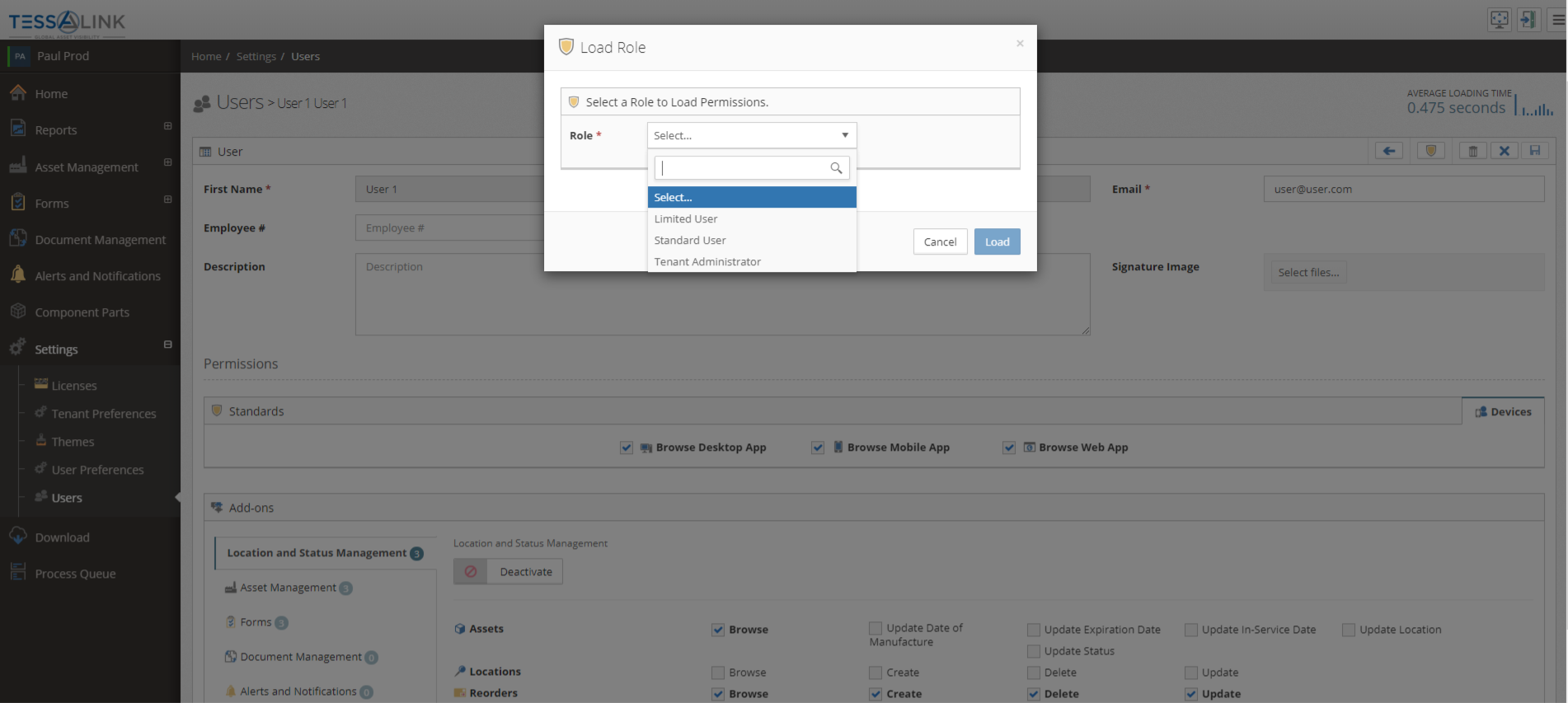This screenshot has height=703, width=1568.
Task: Click the trash delete icon in User toolbar
Action: click(1473, 151)
